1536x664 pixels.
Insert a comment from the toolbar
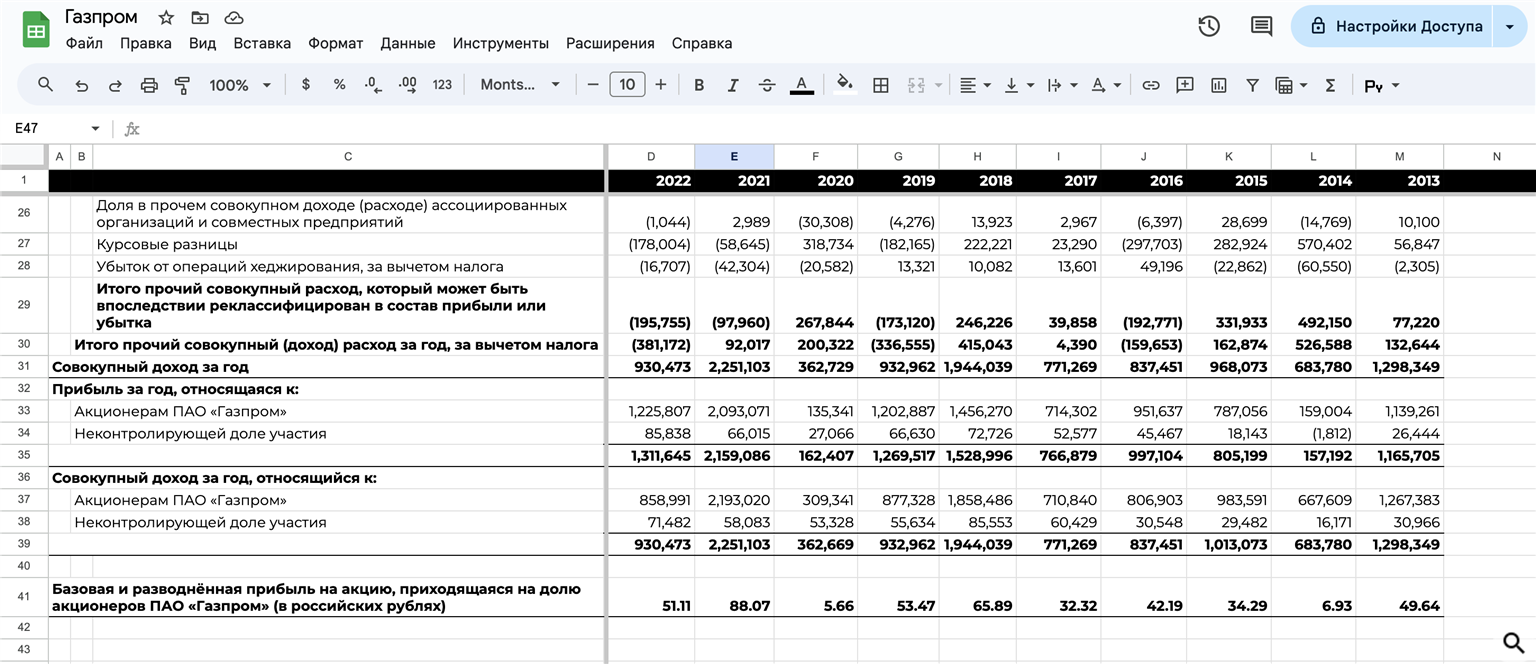[1185, 85]
